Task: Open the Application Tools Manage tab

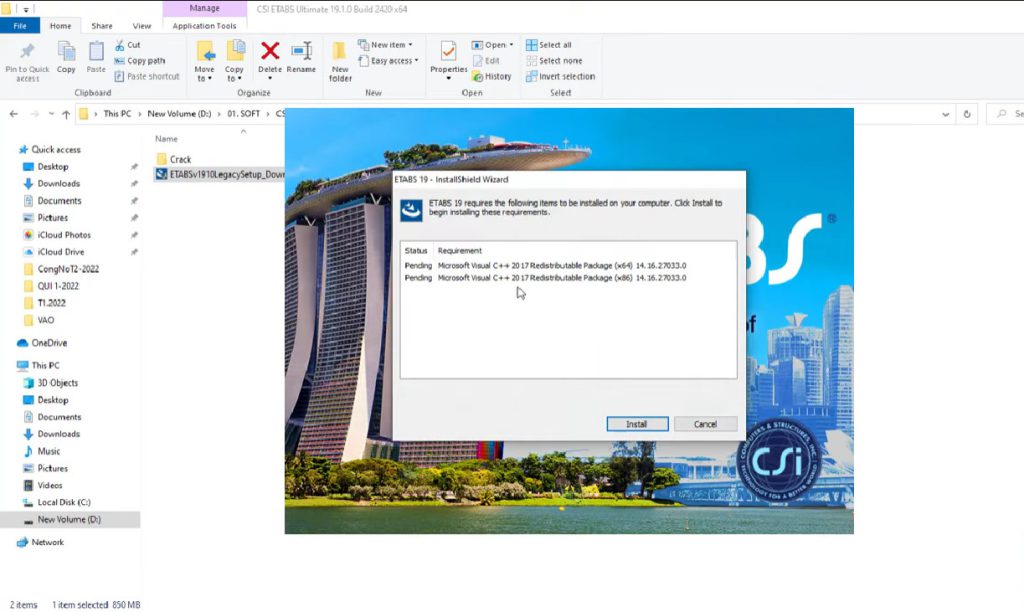Action: pyautogui.click(x=204, y=26)
